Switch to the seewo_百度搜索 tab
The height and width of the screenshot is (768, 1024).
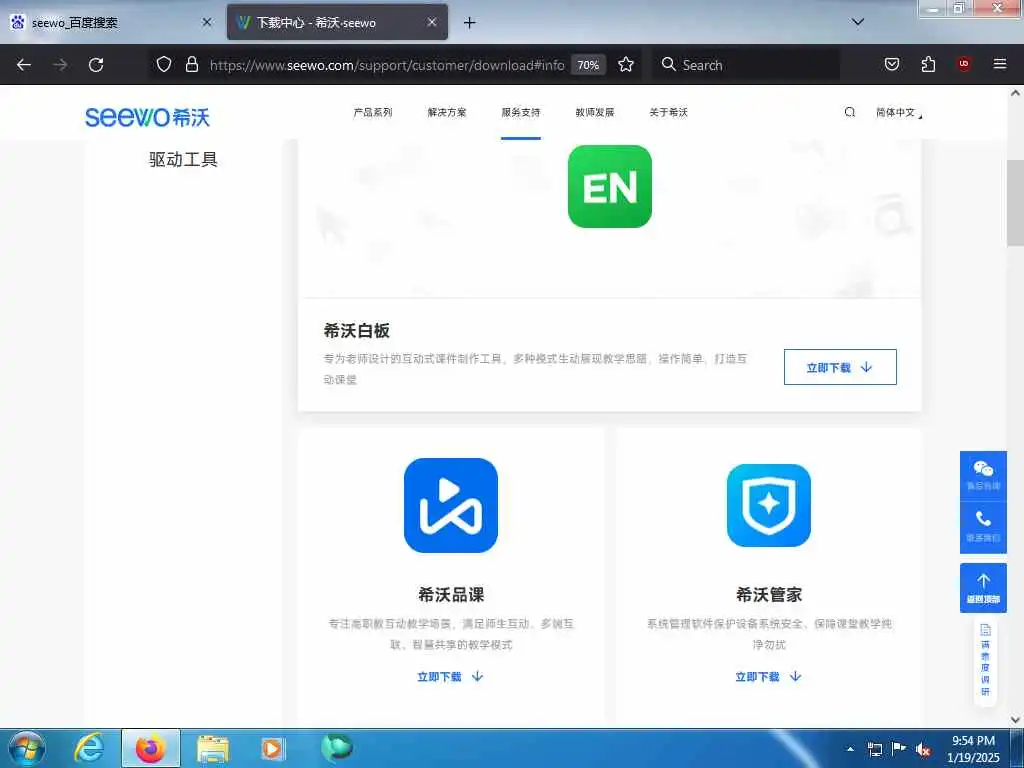[111, 22]
